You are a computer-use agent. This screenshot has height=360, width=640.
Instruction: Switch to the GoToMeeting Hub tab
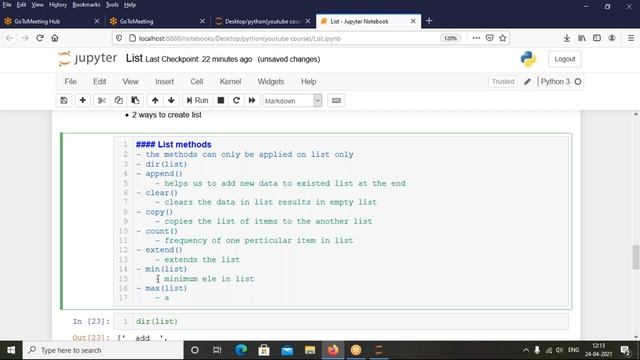[x=50, y=21]
